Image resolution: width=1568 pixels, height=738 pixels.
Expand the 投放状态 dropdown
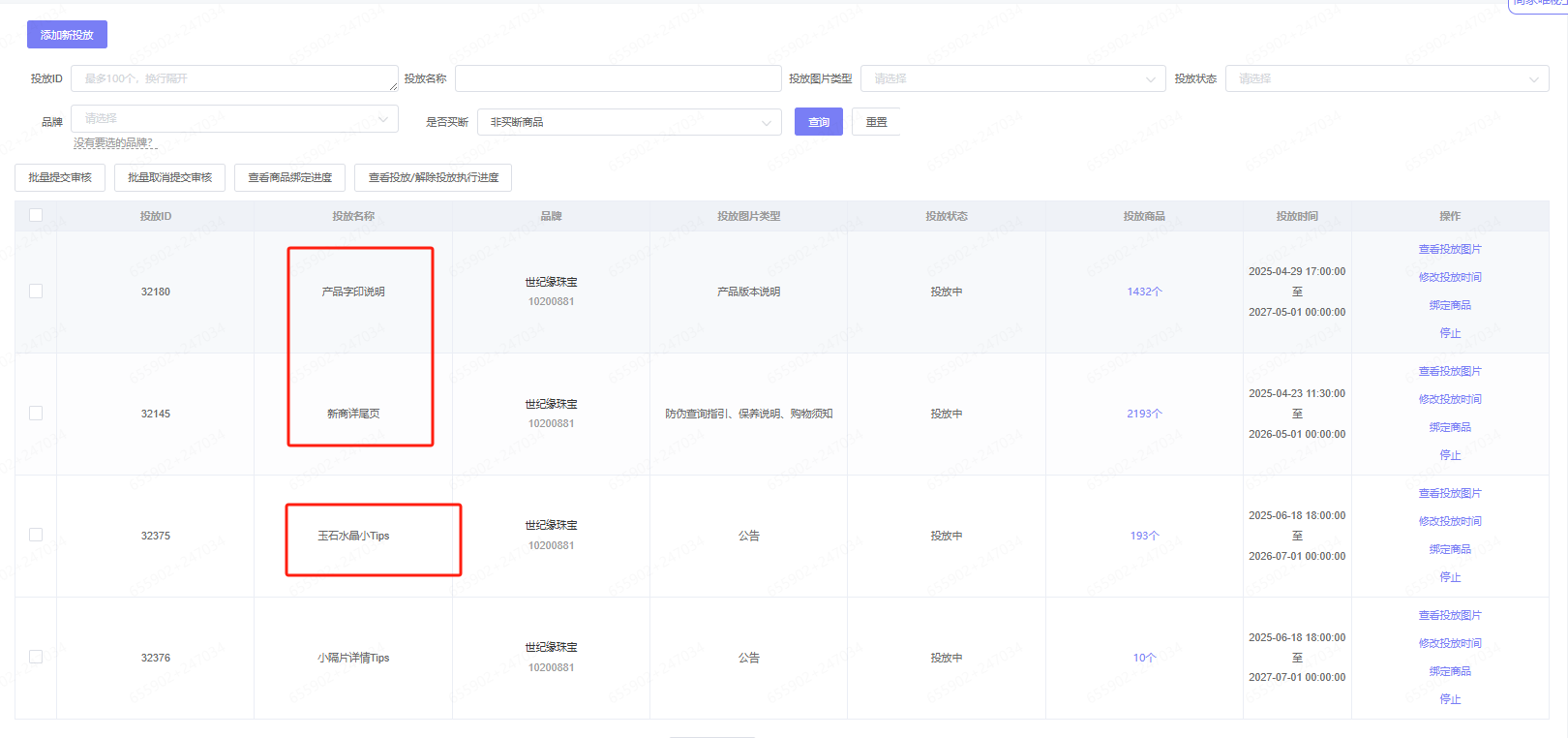click(x=1386, y=78)
